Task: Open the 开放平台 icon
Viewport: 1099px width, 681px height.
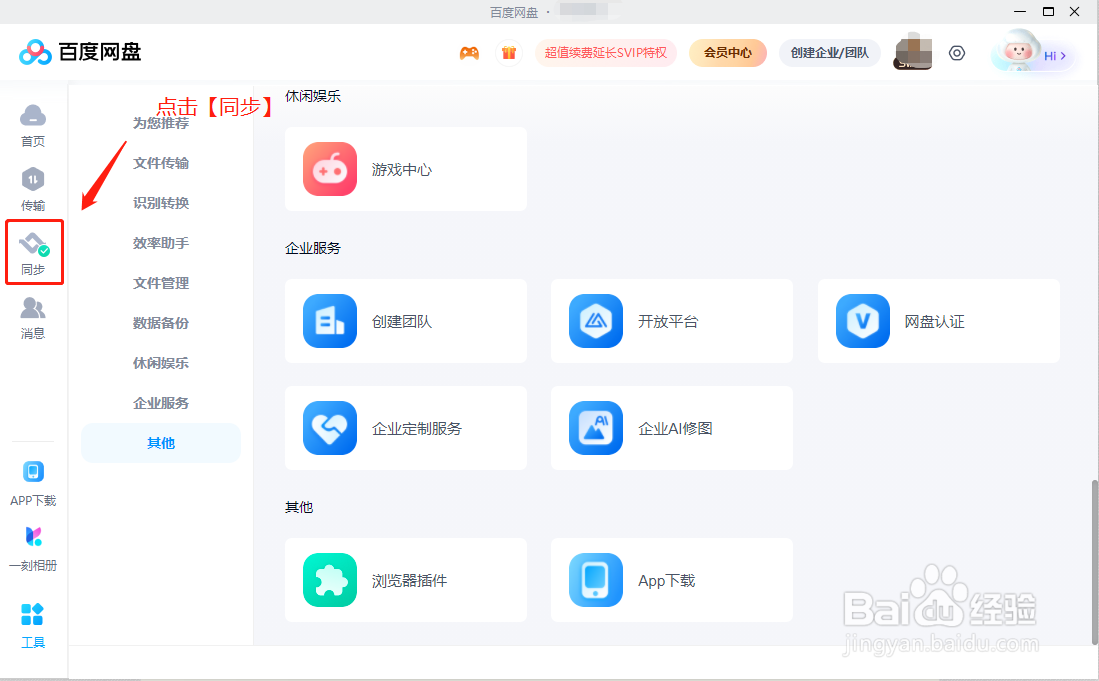Action: [596, 321]
